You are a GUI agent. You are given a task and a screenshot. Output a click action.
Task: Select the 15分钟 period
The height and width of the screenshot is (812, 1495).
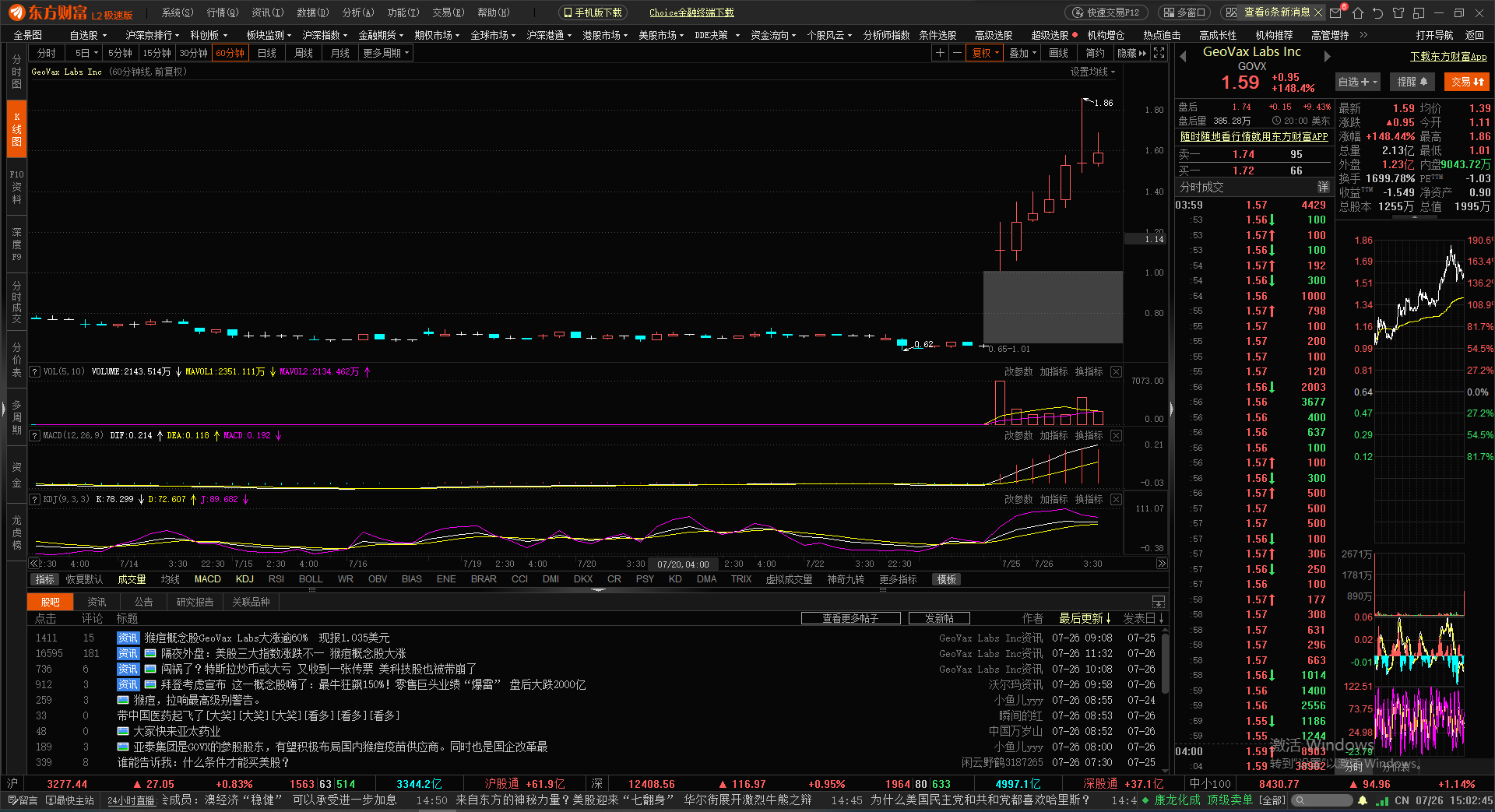pos(157,53)
